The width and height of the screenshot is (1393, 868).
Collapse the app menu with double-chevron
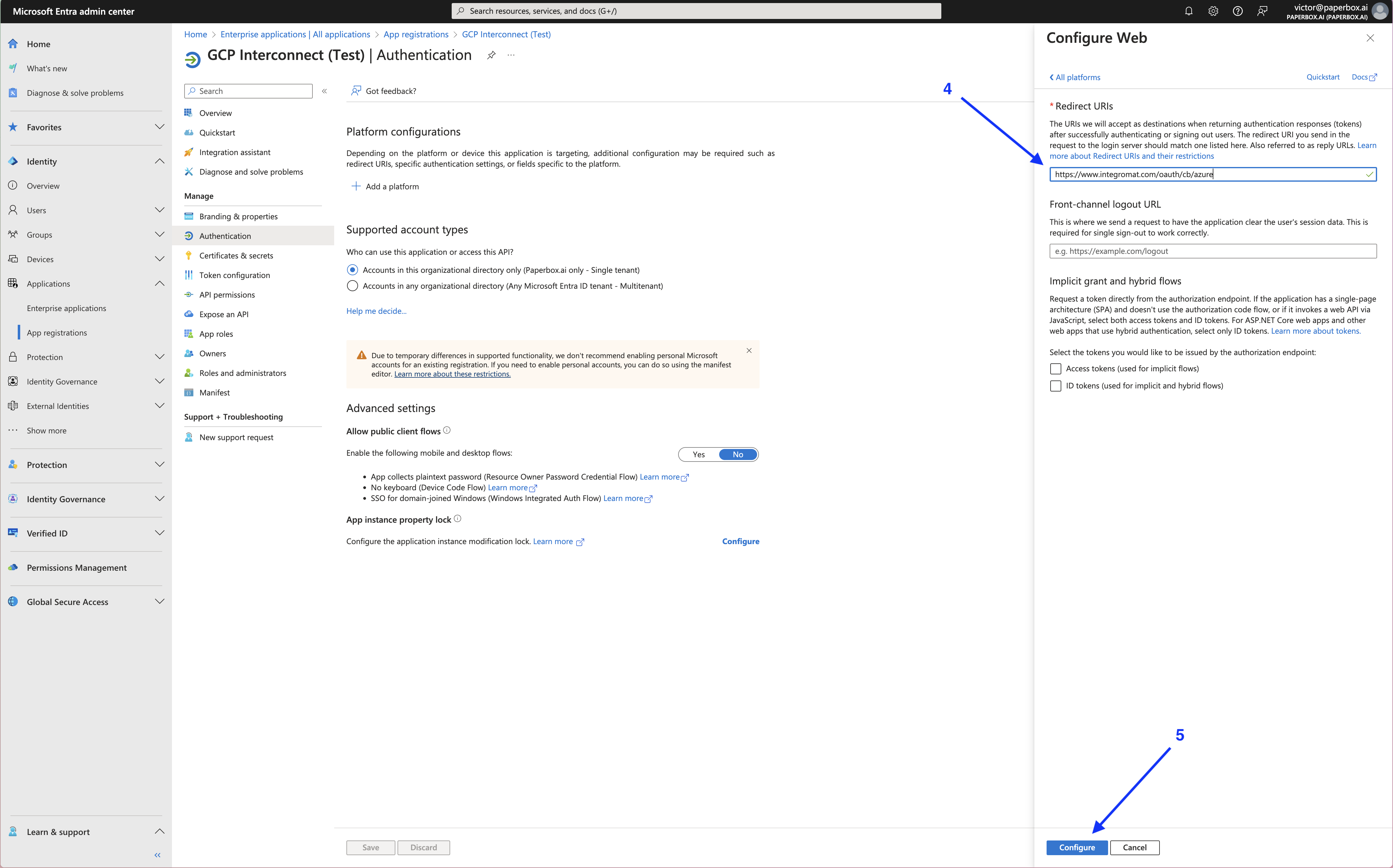click(325, 91)
